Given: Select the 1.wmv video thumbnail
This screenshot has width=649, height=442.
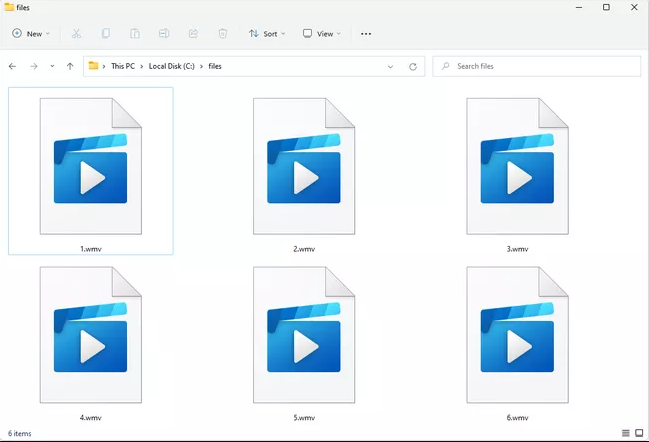Looking at the screenshot, I should (91, 166).
